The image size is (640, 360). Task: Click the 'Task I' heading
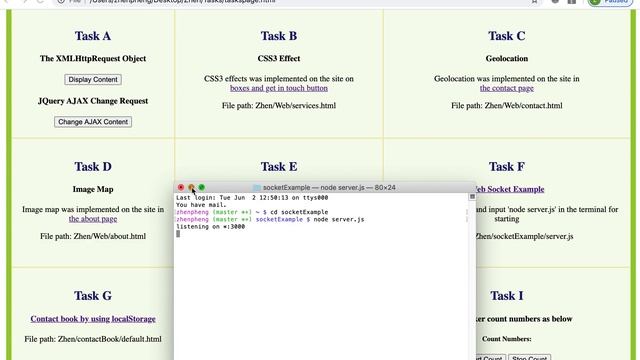[x=507, y=296]
